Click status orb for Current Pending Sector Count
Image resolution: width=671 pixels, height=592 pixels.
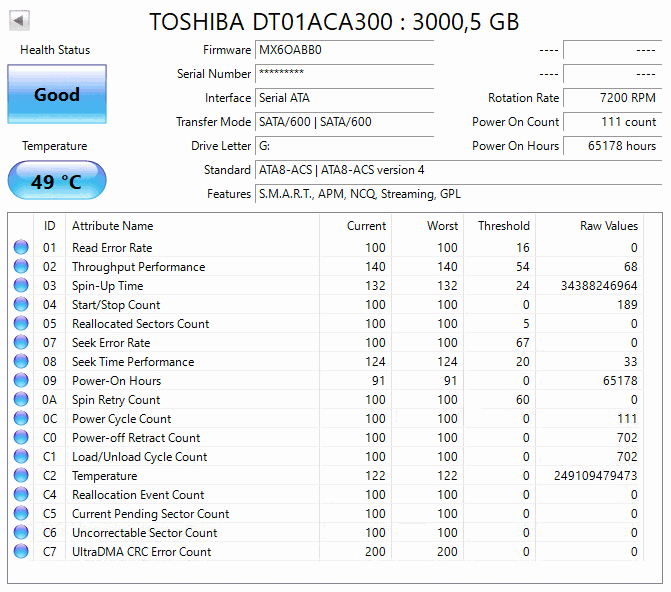click(x=21, y=514)
